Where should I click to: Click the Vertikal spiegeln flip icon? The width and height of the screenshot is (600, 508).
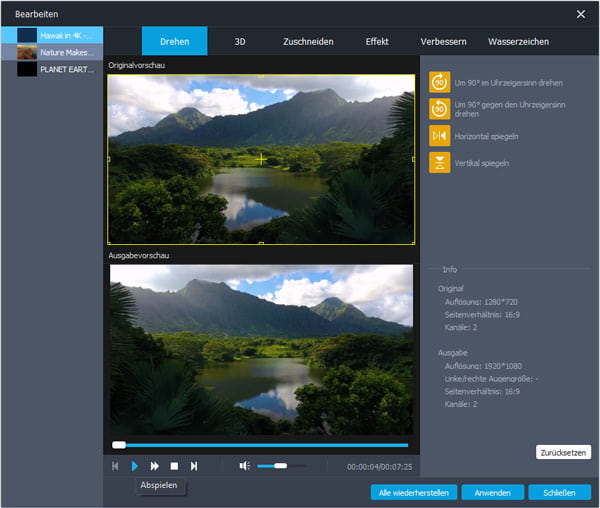coord(439,162)
